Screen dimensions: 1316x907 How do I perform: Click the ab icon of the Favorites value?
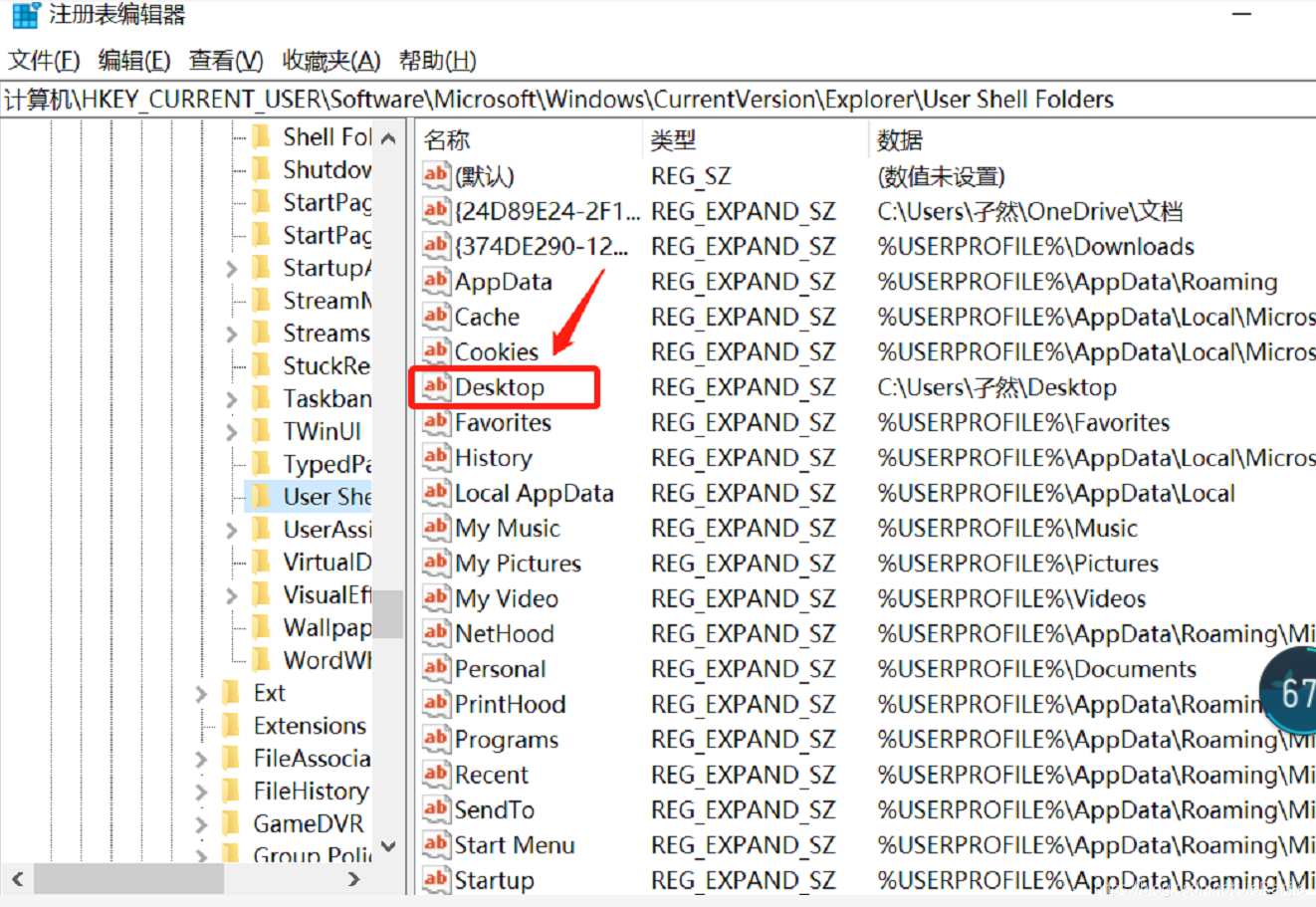[435, 422]
